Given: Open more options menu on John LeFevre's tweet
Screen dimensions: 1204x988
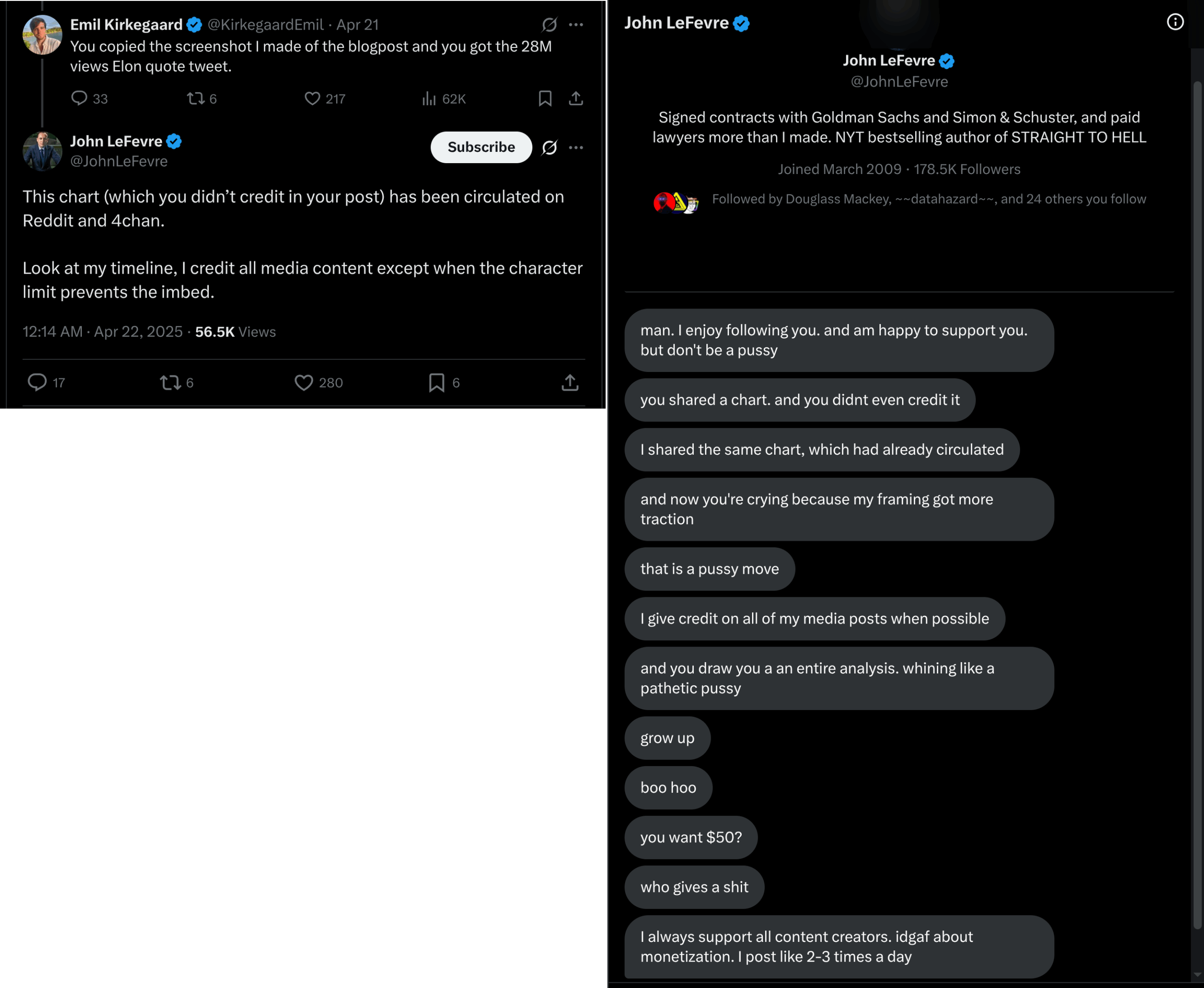Looking at the screenshot, I should click(x=576, y=147).
